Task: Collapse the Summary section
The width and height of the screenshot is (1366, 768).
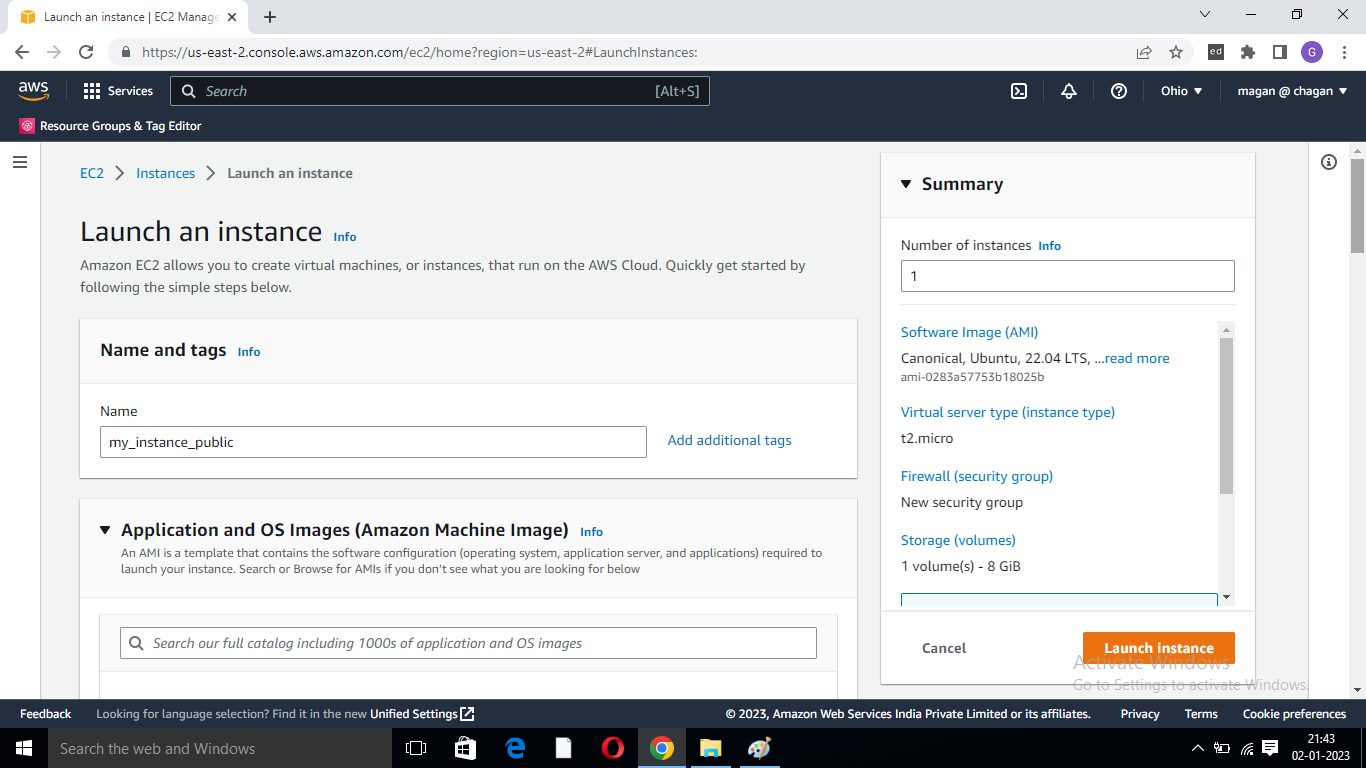Action: coord(906,184)
